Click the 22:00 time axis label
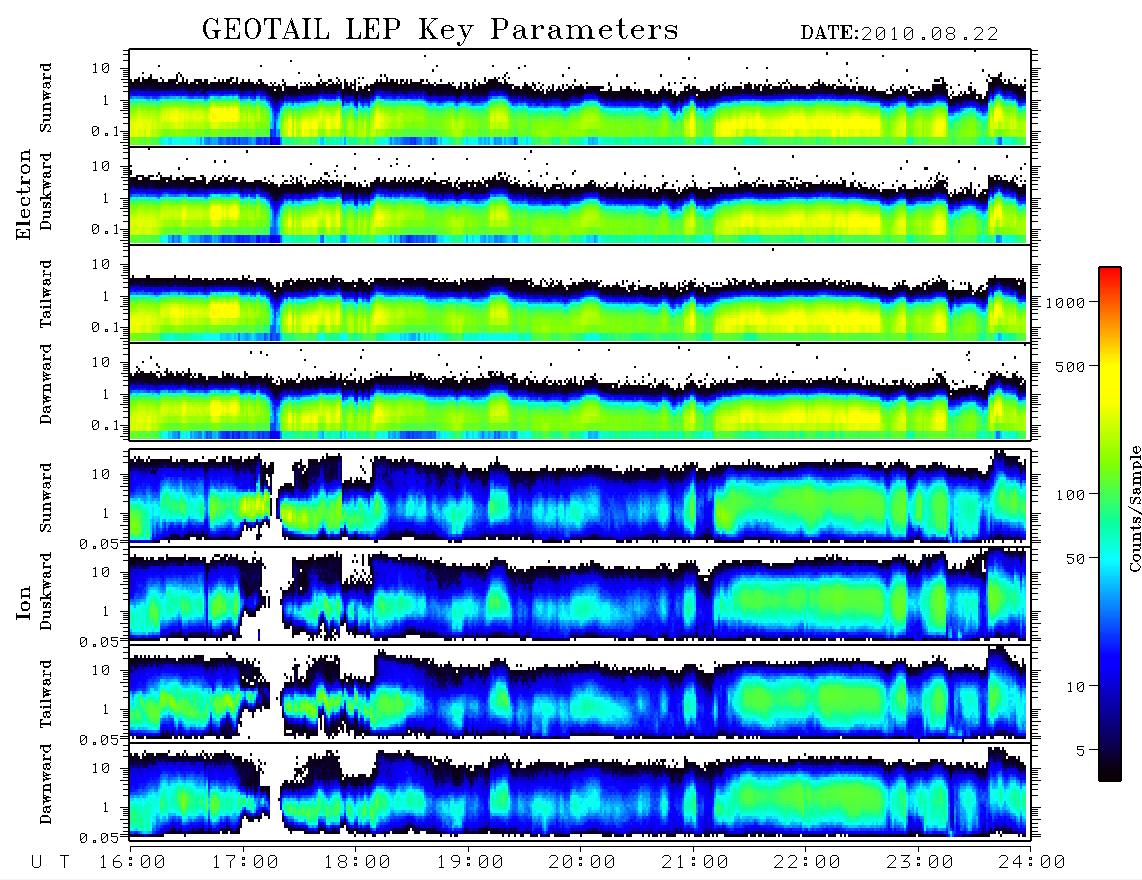The height and width of the screenshot is (880, 1142). 807,862
